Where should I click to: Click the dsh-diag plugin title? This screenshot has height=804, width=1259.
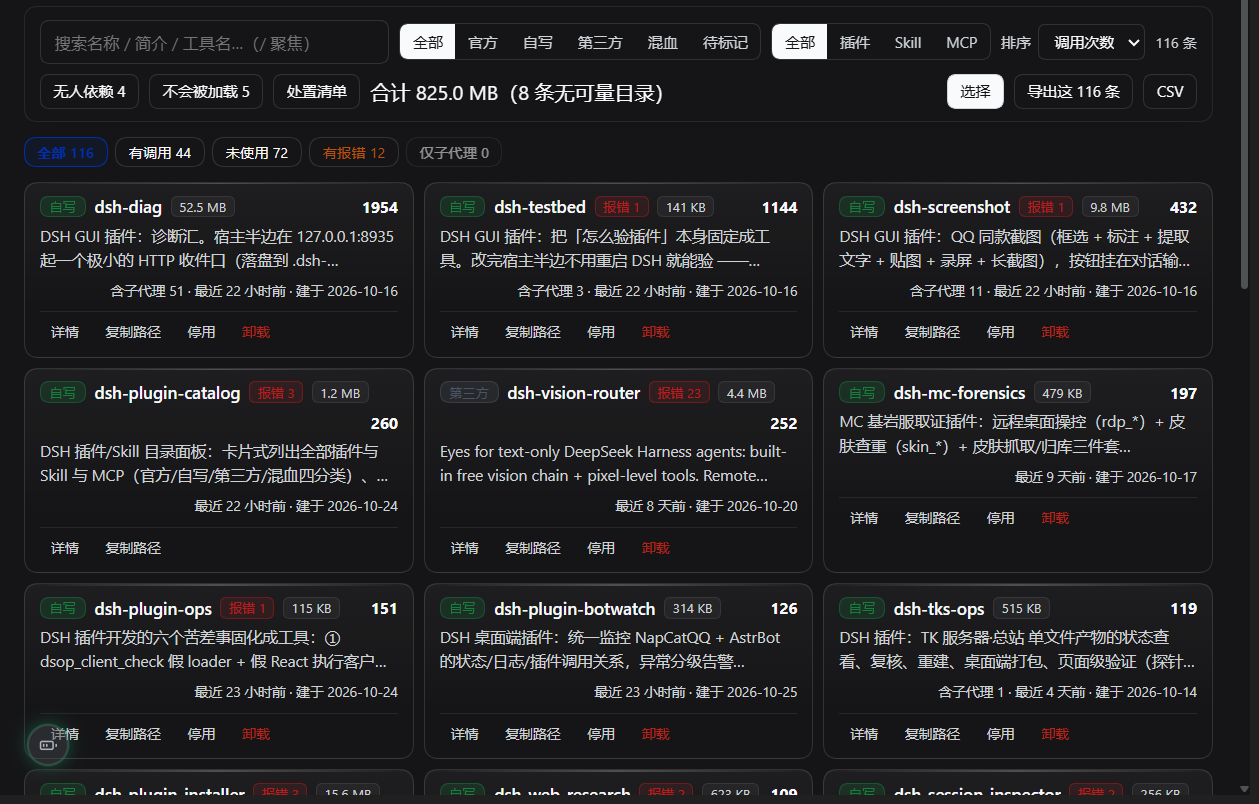pos(128,207)
